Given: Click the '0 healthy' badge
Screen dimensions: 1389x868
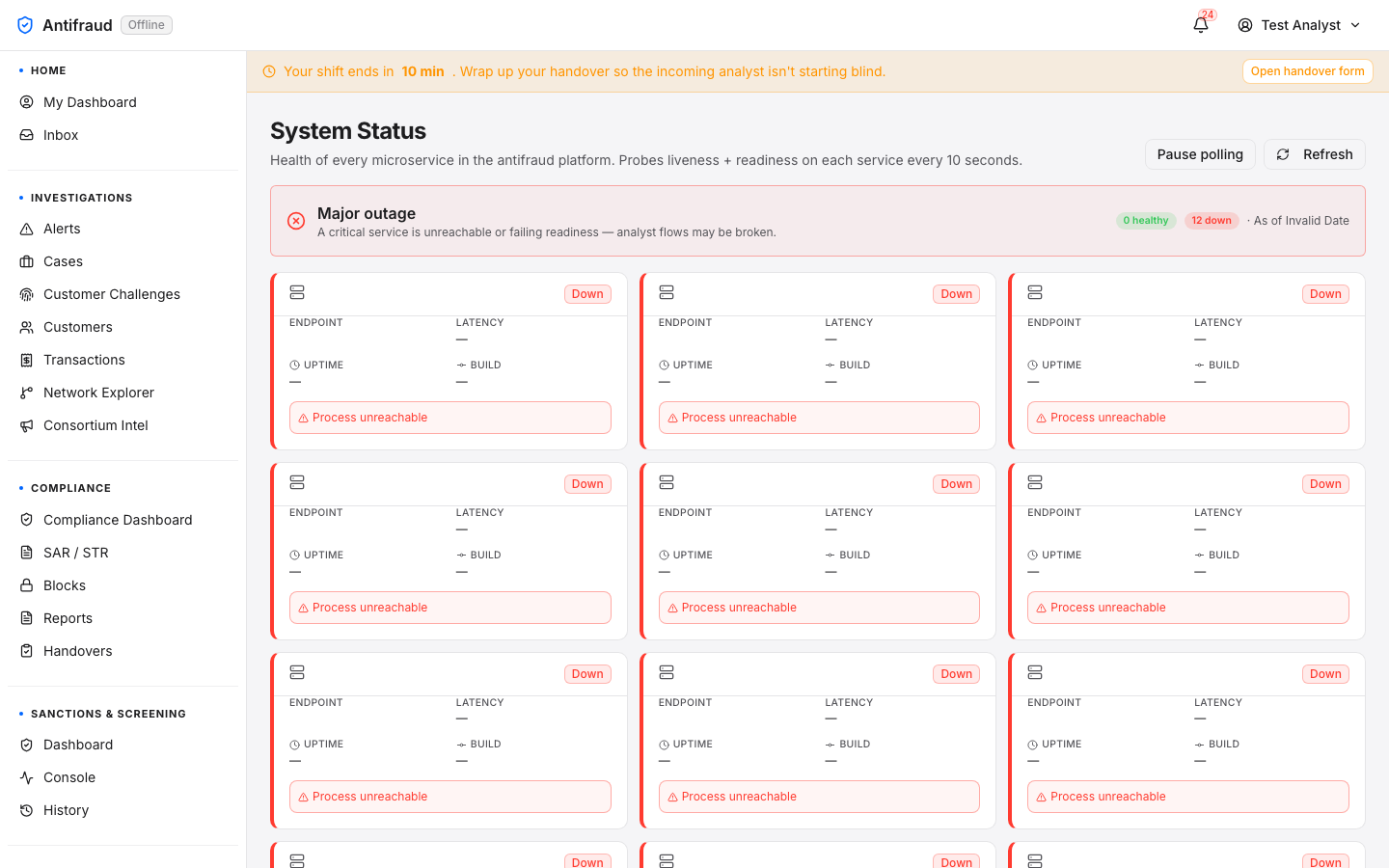Looking at the screenshot, I should [x=1146, y=221].
